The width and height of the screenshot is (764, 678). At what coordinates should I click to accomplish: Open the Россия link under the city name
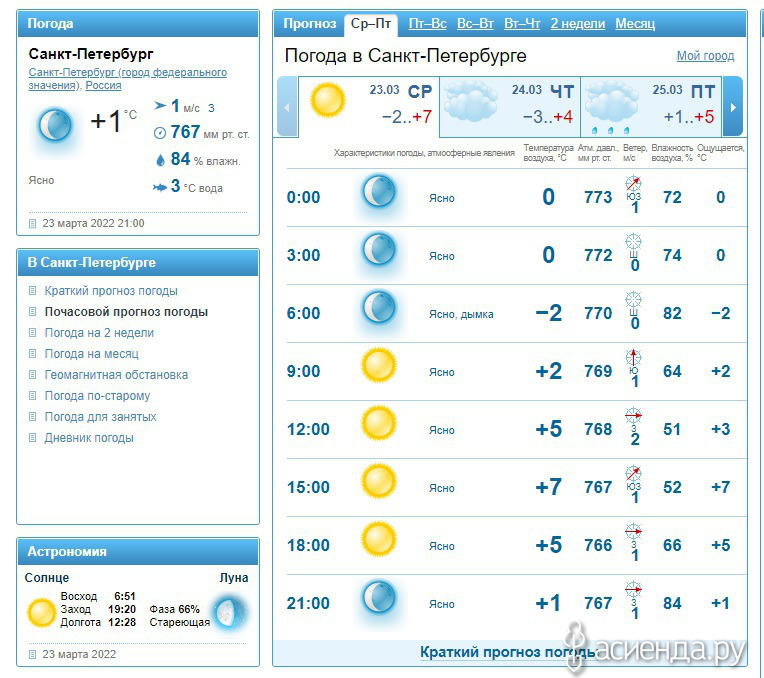click(103, 85)
